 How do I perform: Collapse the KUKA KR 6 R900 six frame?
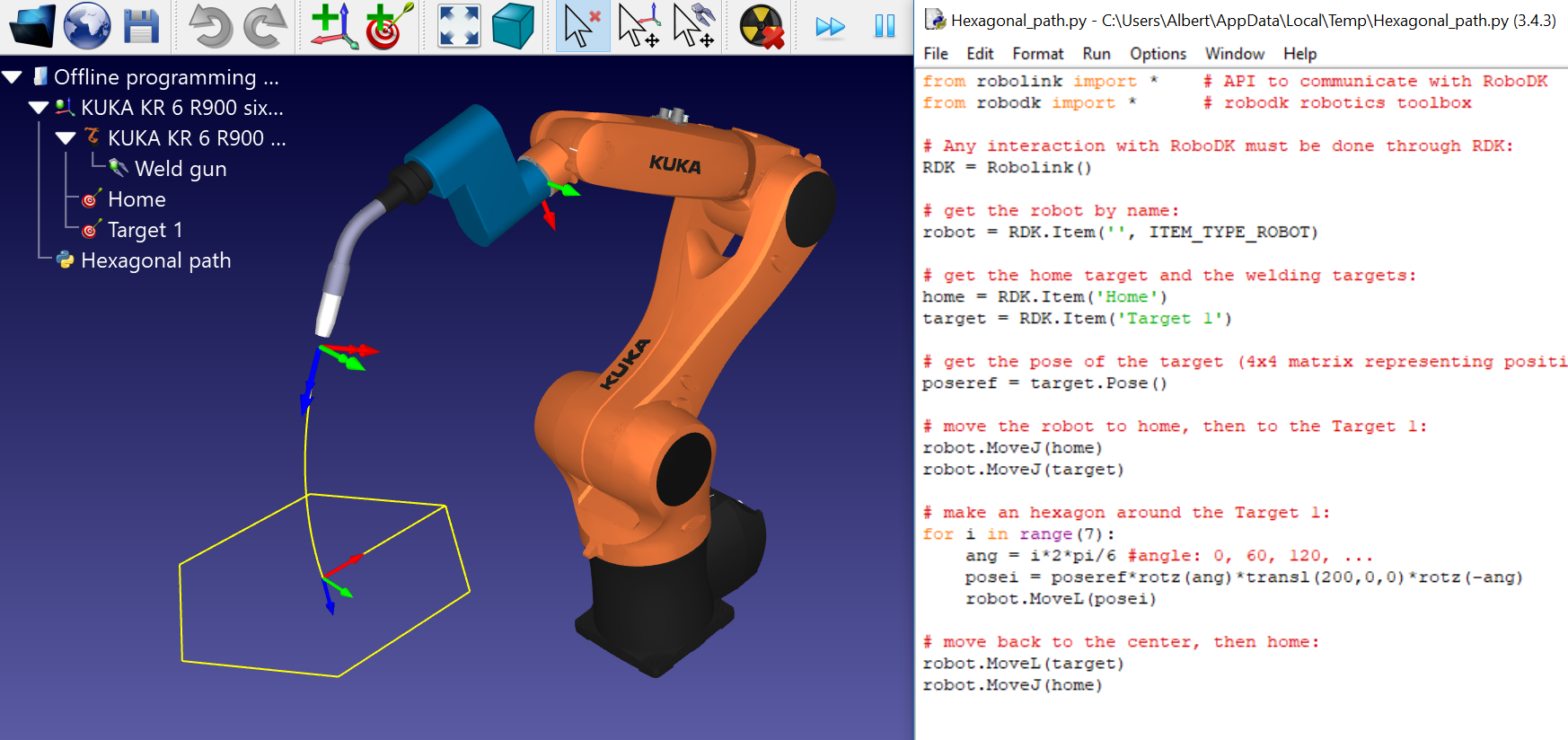point(39,108)
